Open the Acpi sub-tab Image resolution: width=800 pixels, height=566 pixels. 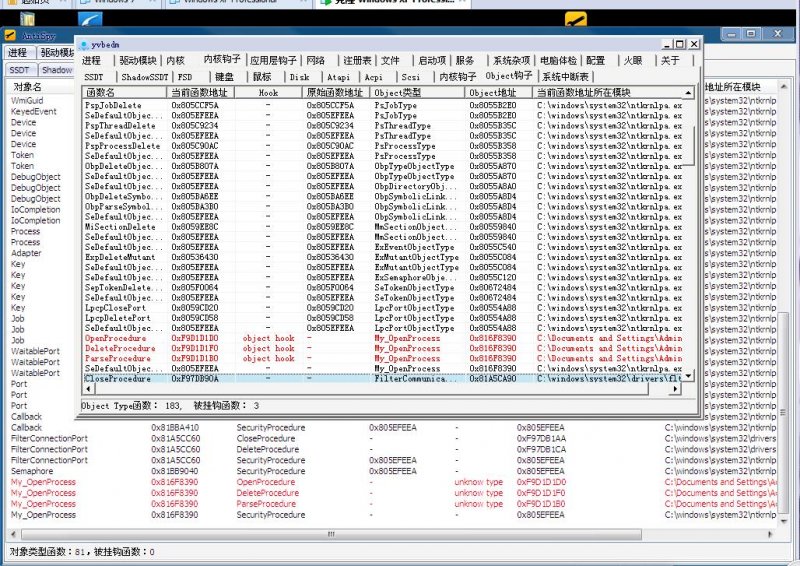[x=373, y=77]
